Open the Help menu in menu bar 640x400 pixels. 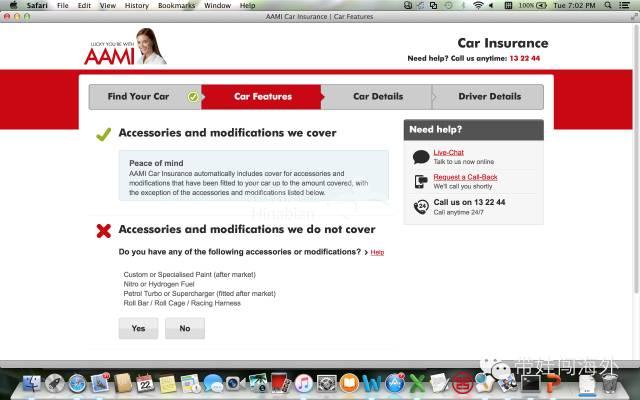(x=247, y=5)
